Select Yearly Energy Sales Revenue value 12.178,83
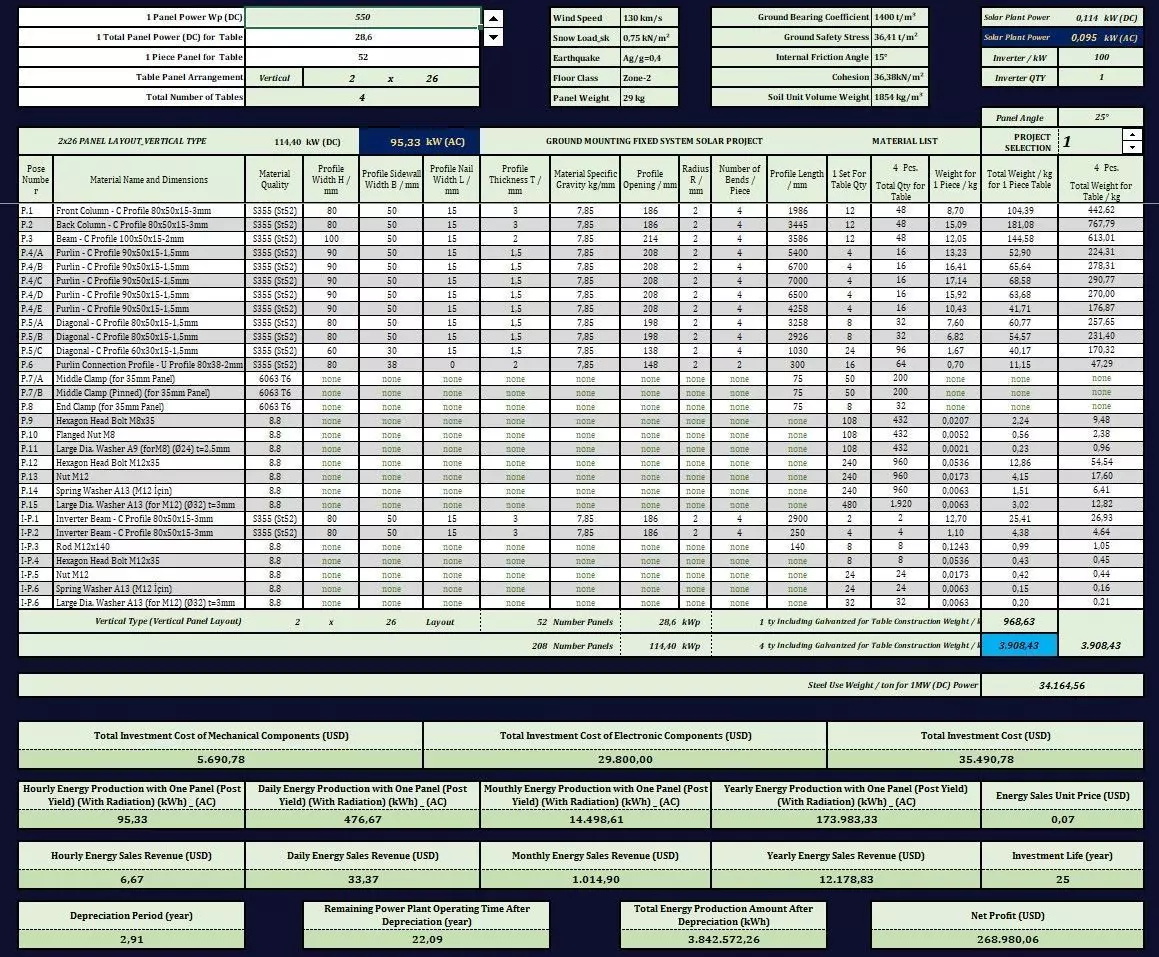The image size is (1159, 957). [846, 879]
